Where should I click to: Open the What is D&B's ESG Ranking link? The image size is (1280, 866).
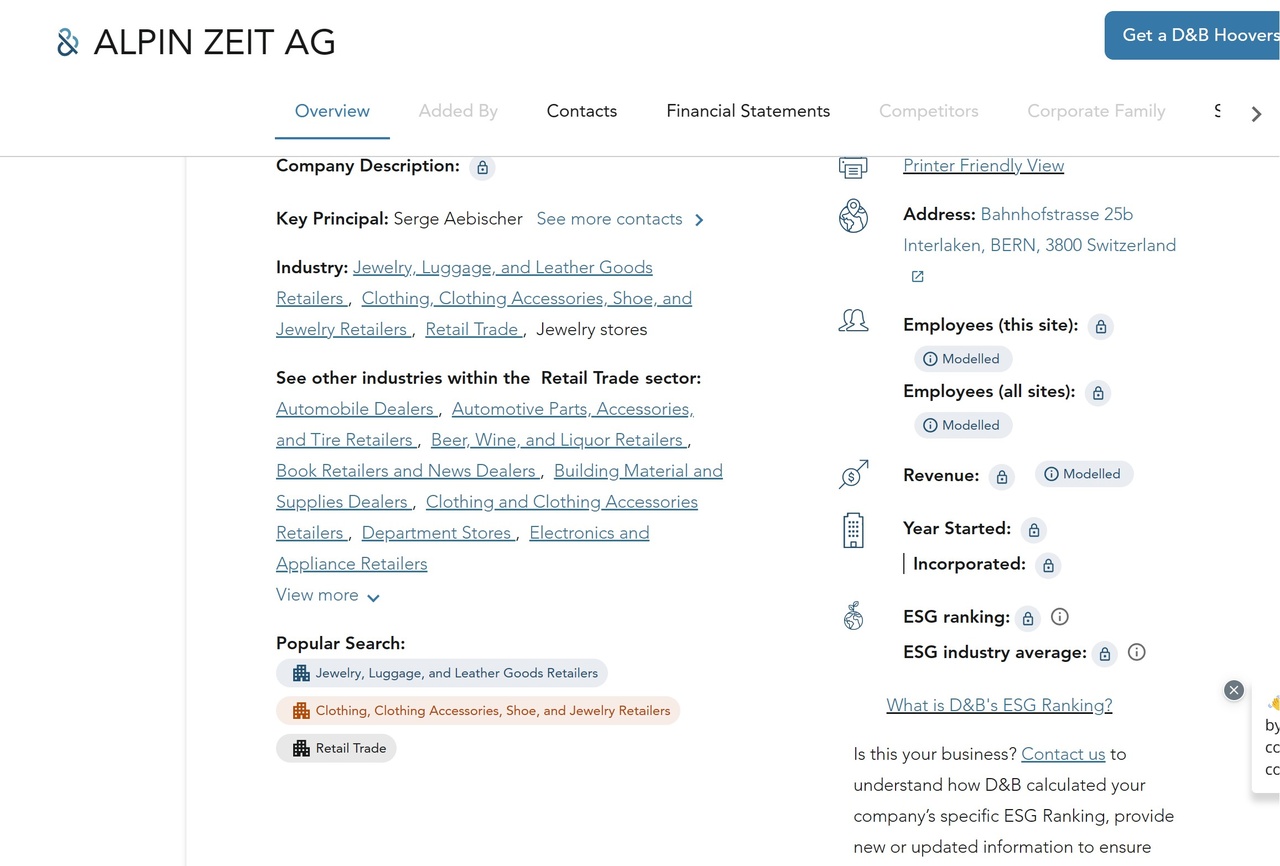click(999, 705)
